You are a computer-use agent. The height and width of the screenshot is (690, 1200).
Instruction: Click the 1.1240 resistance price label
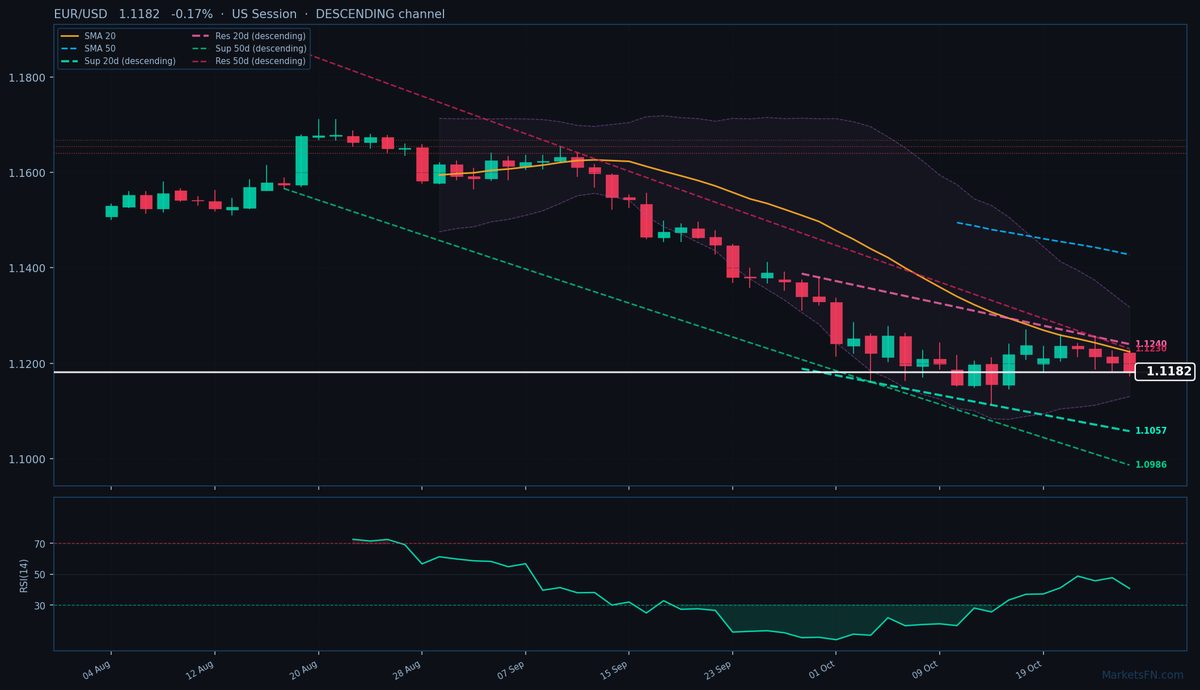pyautogui.click(x=1151, y=343)
